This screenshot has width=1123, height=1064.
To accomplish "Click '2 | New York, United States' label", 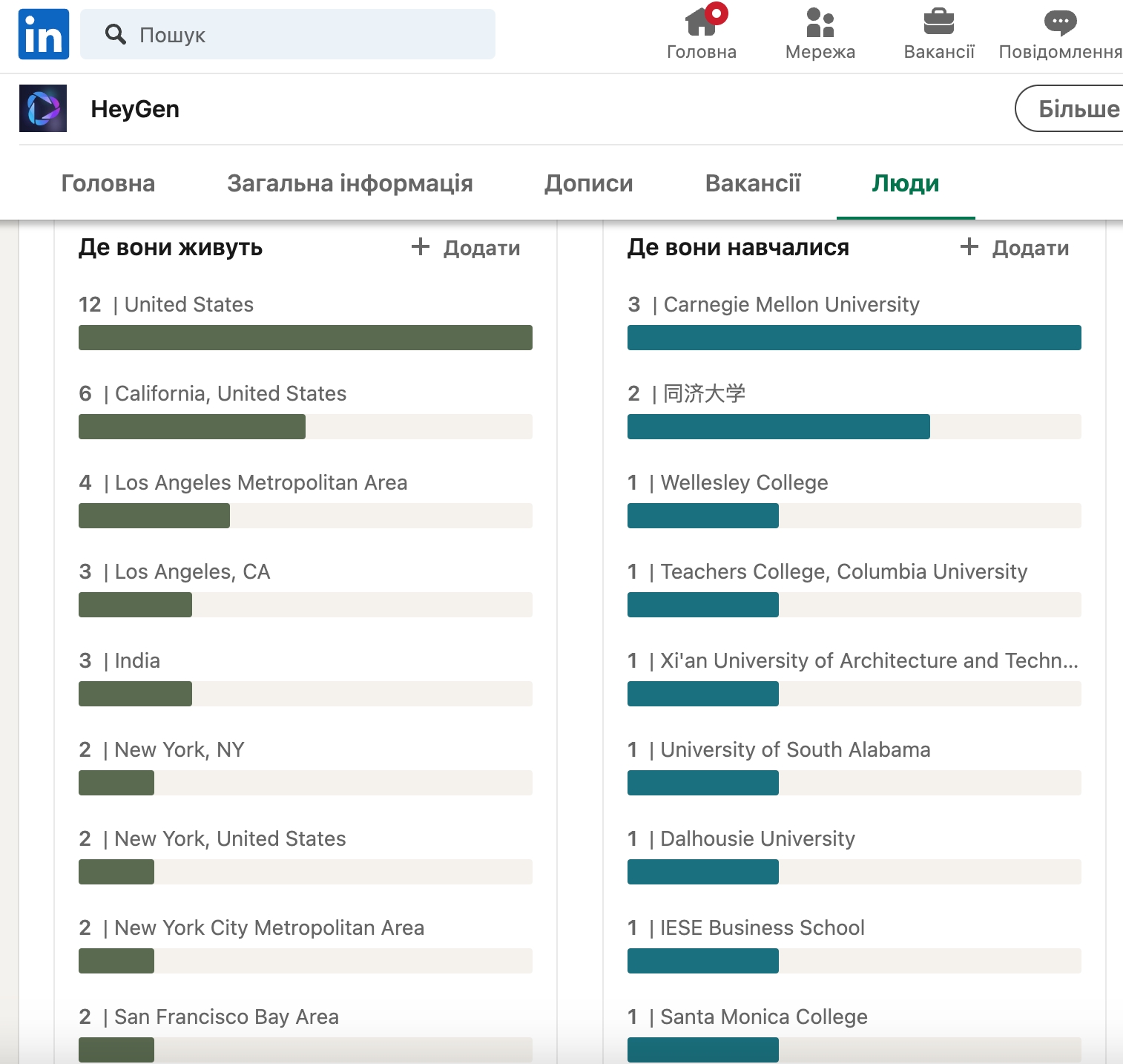I will tap(212, 838).
